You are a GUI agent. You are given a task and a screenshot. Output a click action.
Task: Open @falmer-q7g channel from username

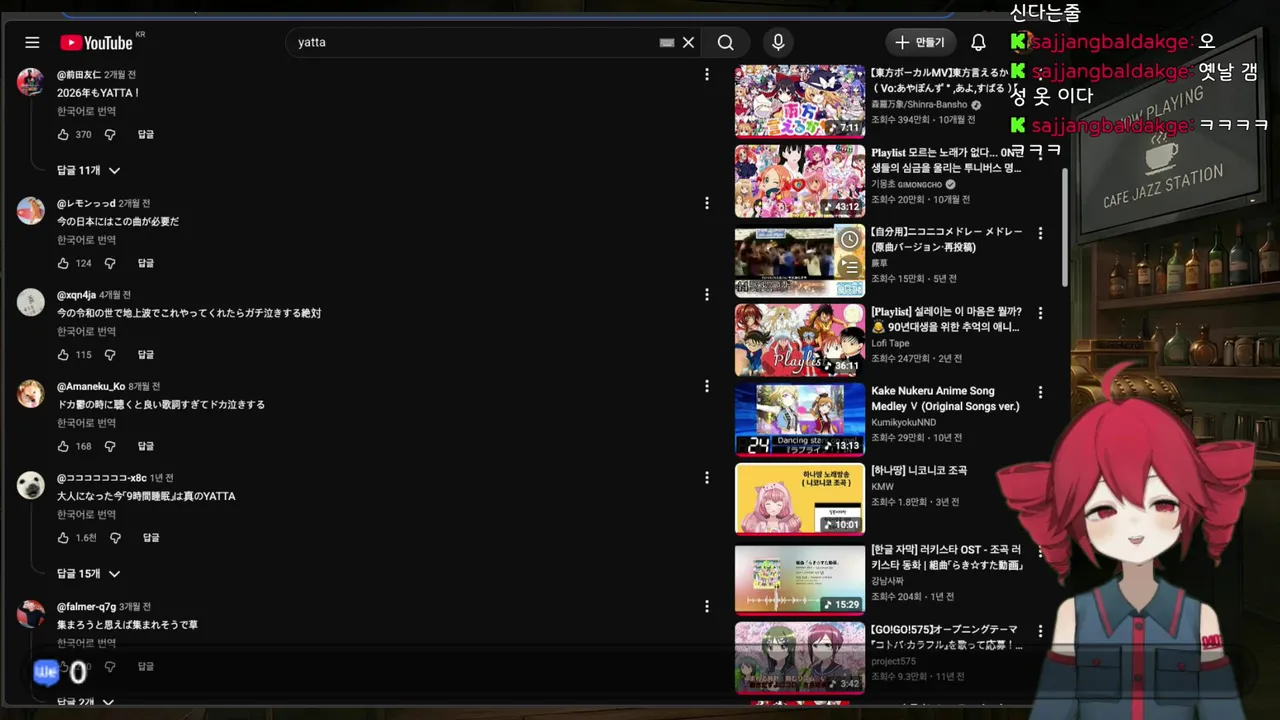pyautogui.click(x=86, y=607)
